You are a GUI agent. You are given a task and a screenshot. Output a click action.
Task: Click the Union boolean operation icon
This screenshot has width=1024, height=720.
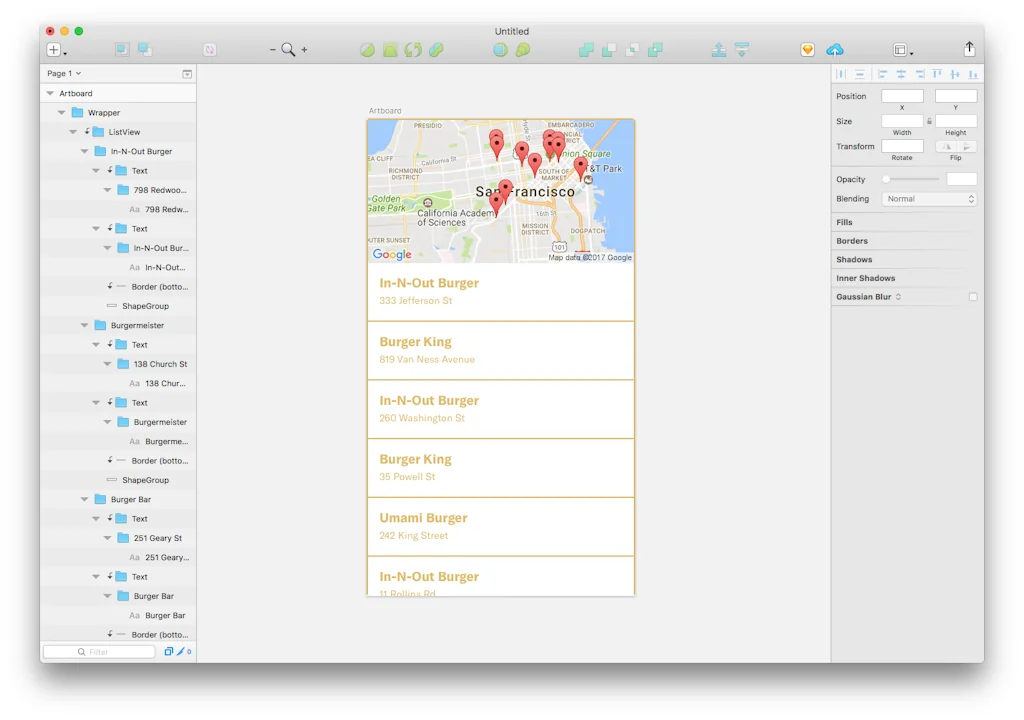(x=586, y=50)
